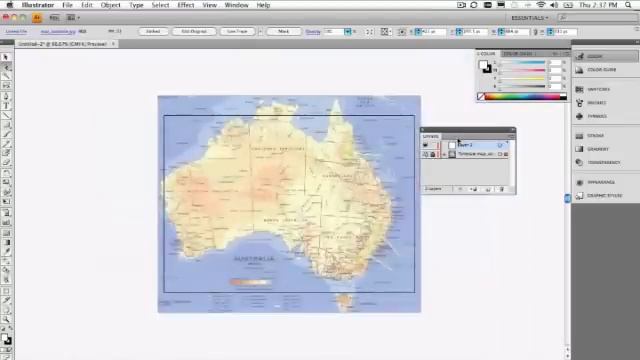Image resolution: width=640 pixels, height=360 pixels.
Task: Open the Effect menu
Action: (x=186, y=5)
